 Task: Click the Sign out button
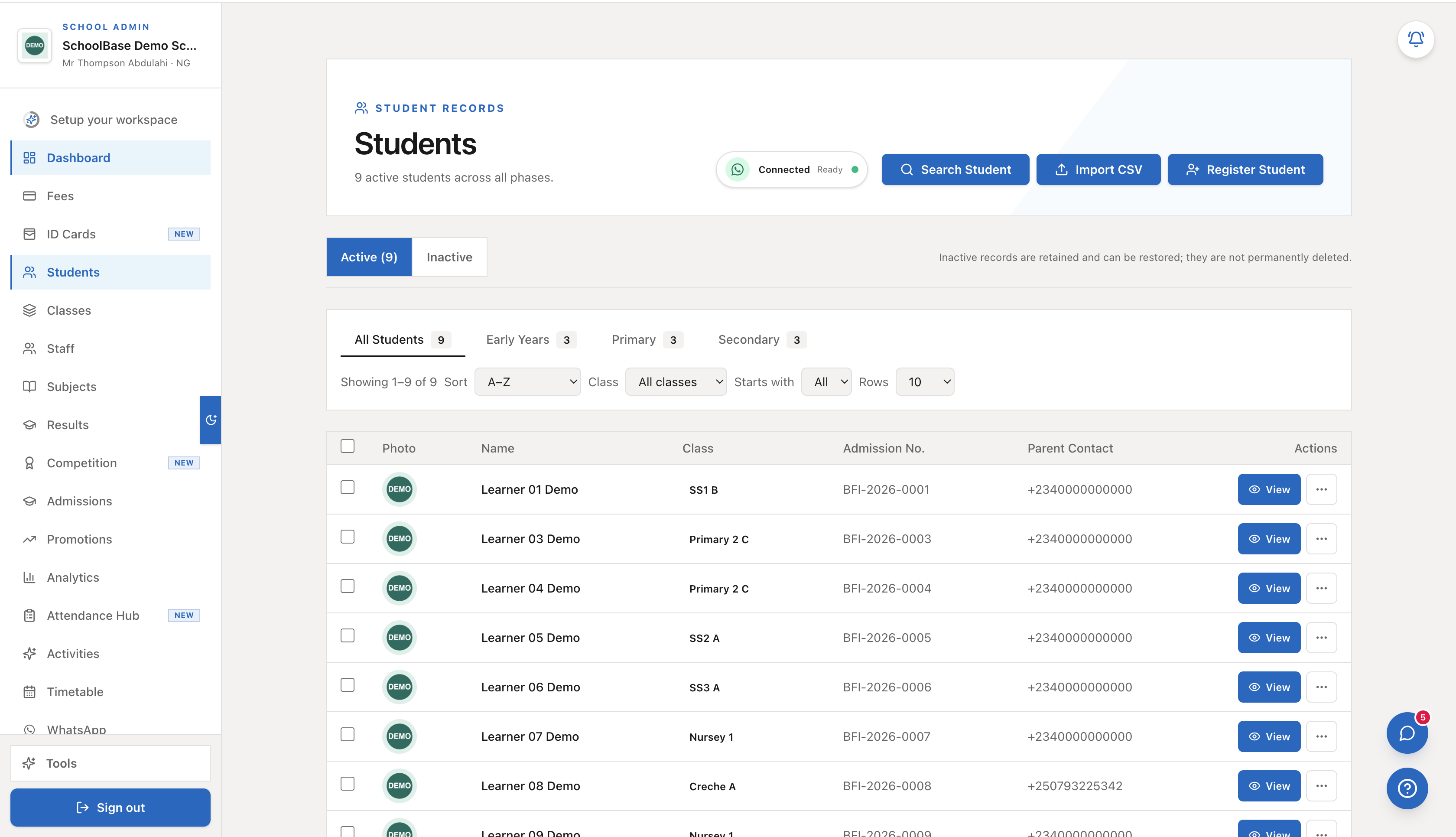pos(110,808)
